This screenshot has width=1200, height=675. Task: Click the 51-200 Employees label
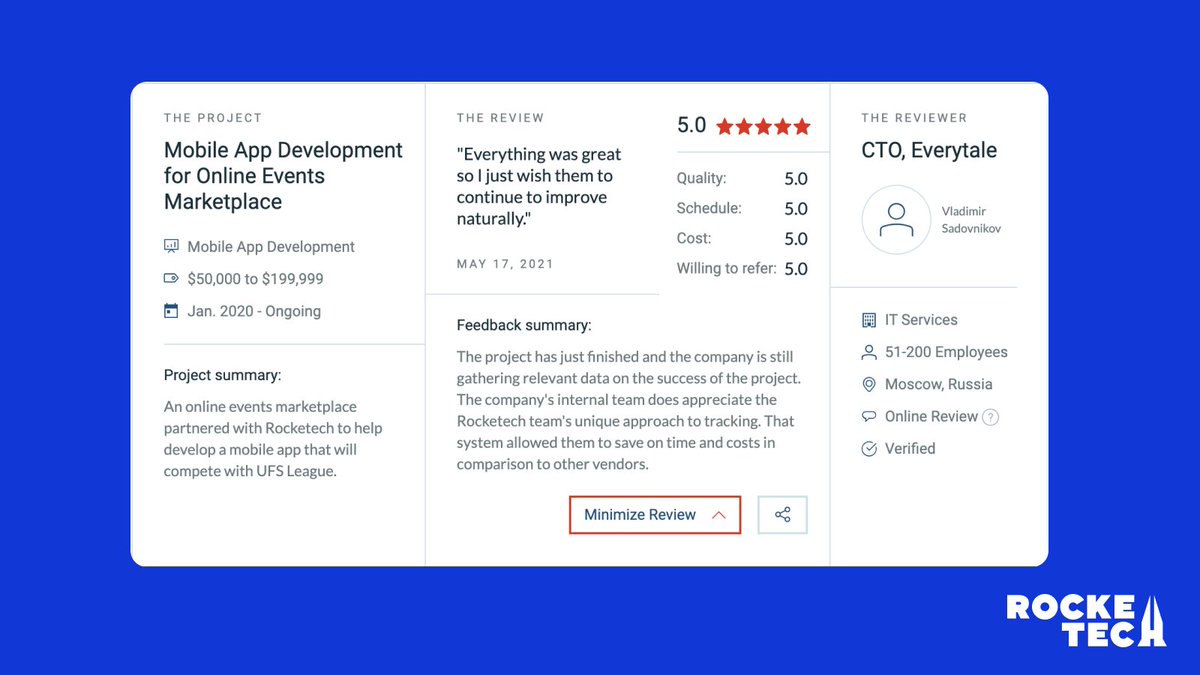(x=946, y=352)
